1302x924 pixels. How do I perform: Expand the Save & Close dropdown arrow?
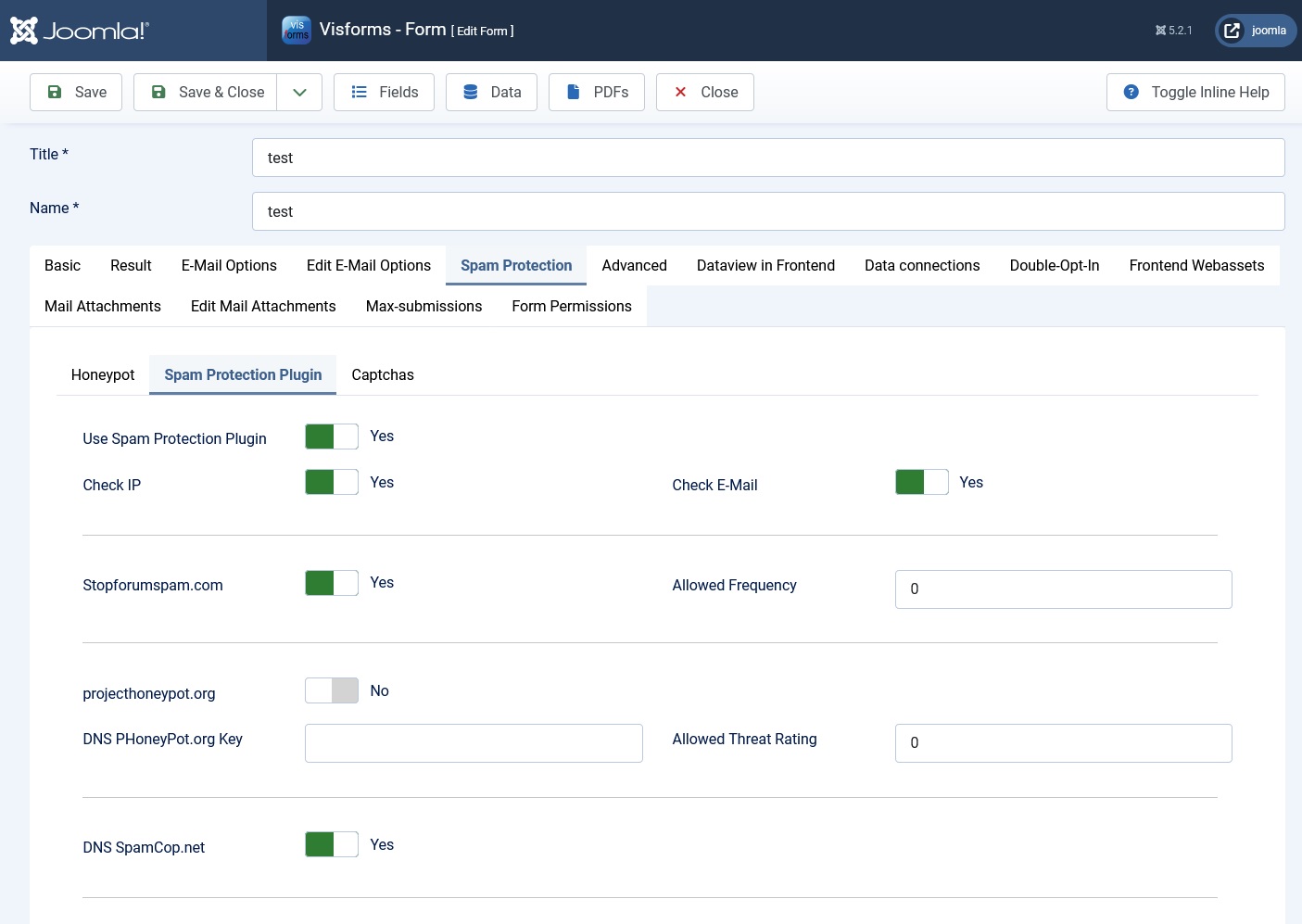coord(299,92)
